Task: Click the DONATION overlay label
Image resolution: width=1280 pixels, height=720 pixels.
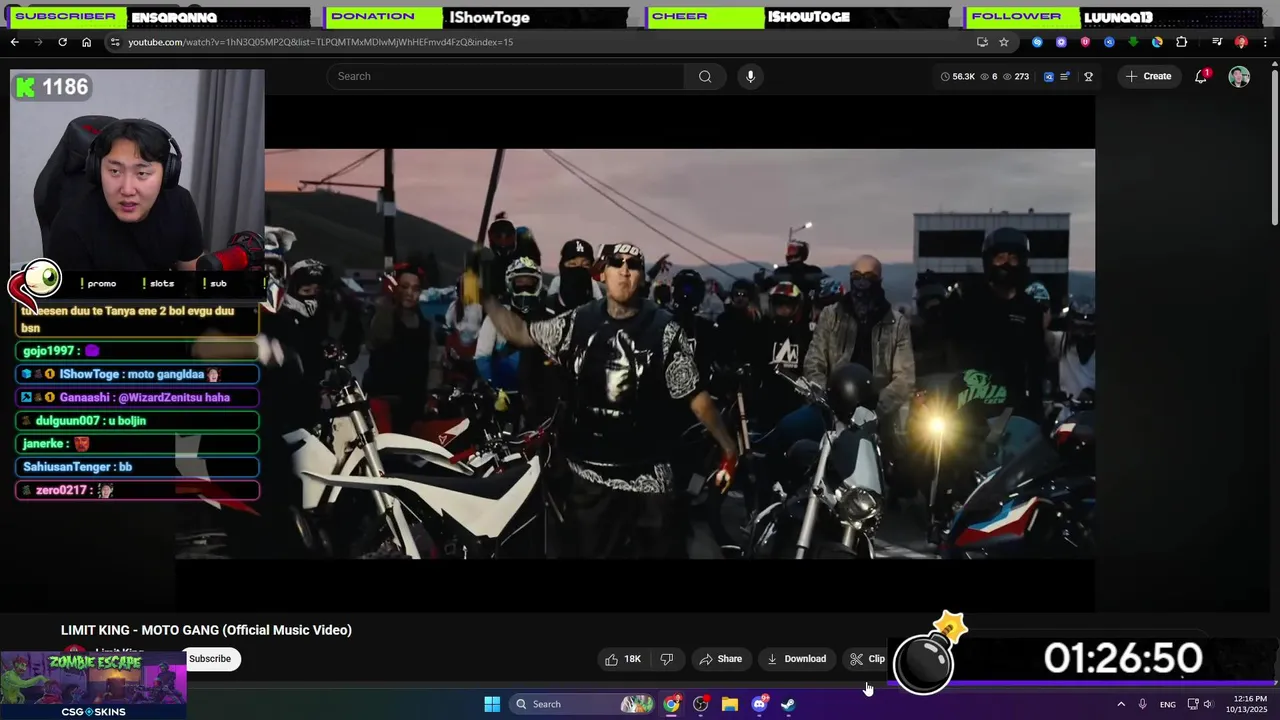Action: click(373, 16)
